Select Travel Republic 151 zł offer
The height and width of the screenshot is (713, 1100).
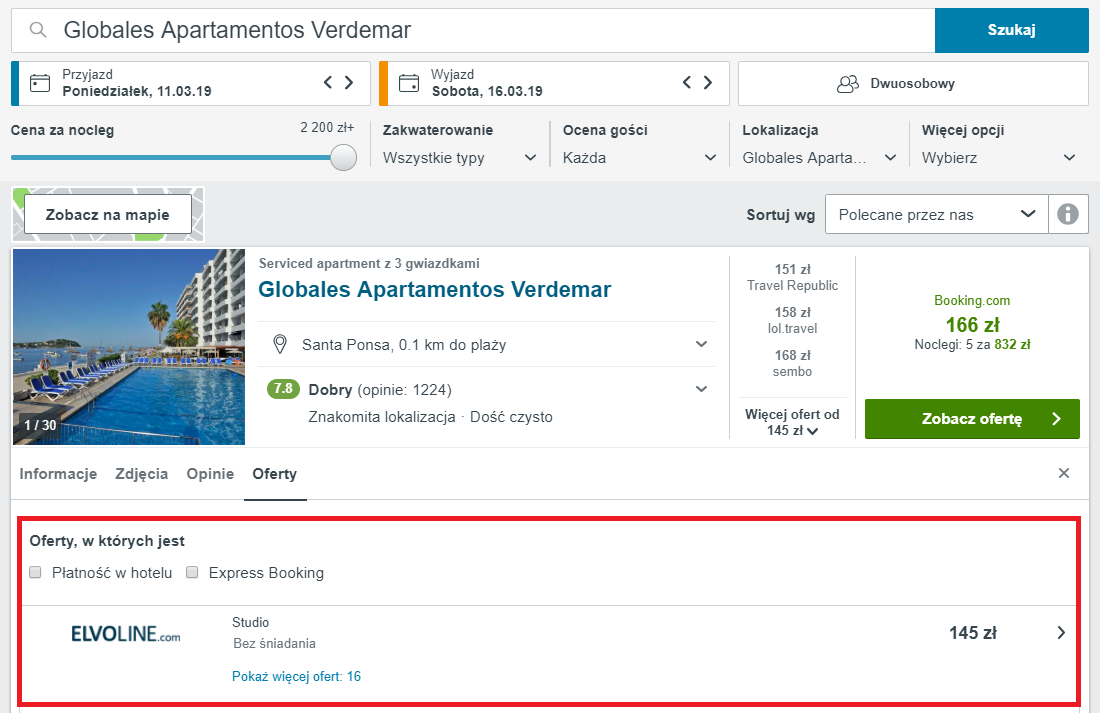(792, 277)
